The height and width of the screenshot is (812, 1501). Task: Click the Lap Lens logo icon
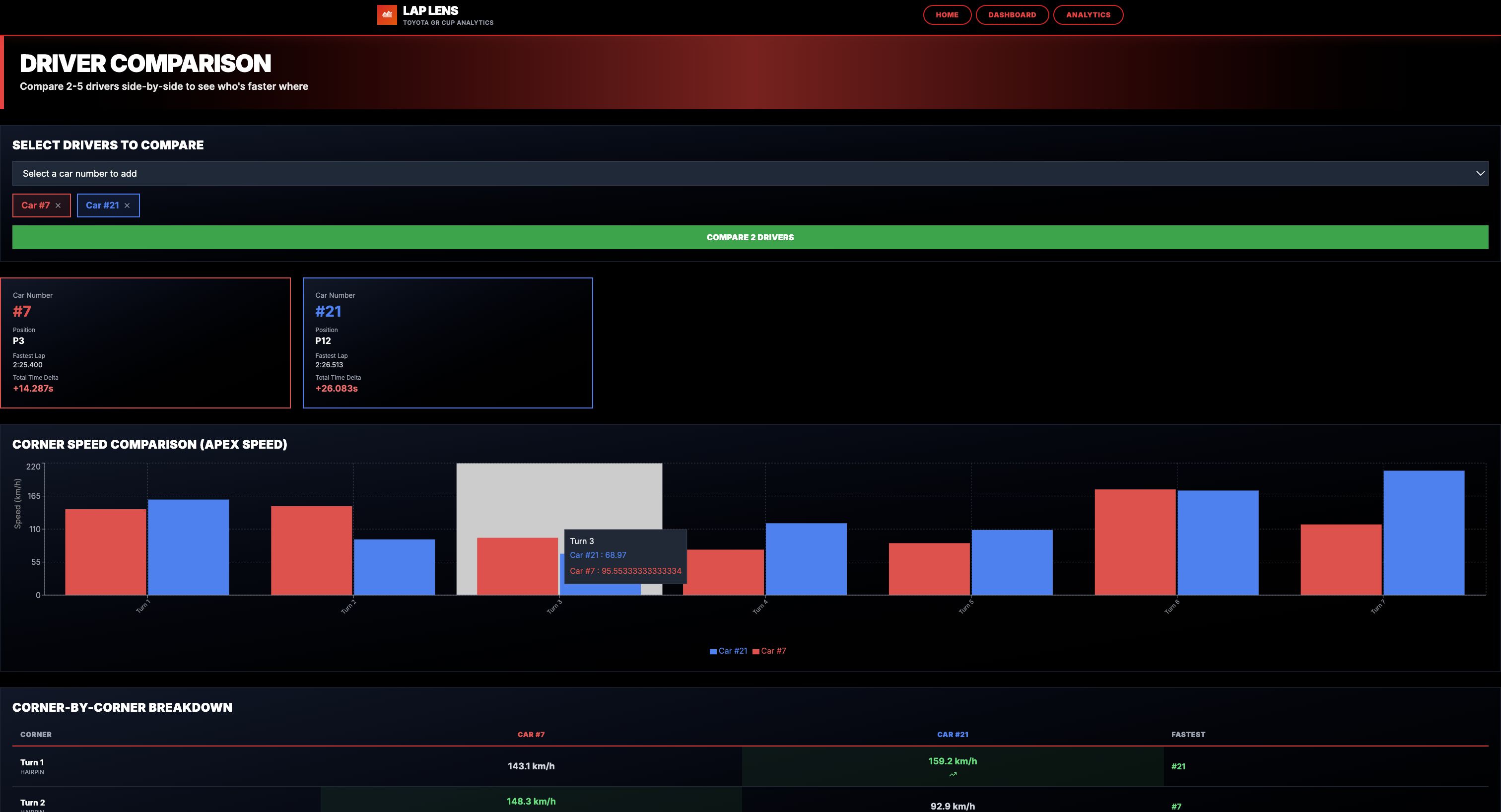coord(387,15)
